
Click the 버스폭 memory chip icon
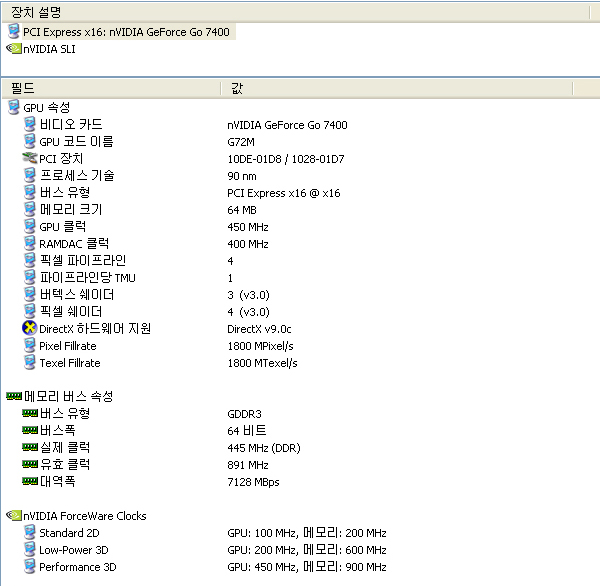click(30, 430)
